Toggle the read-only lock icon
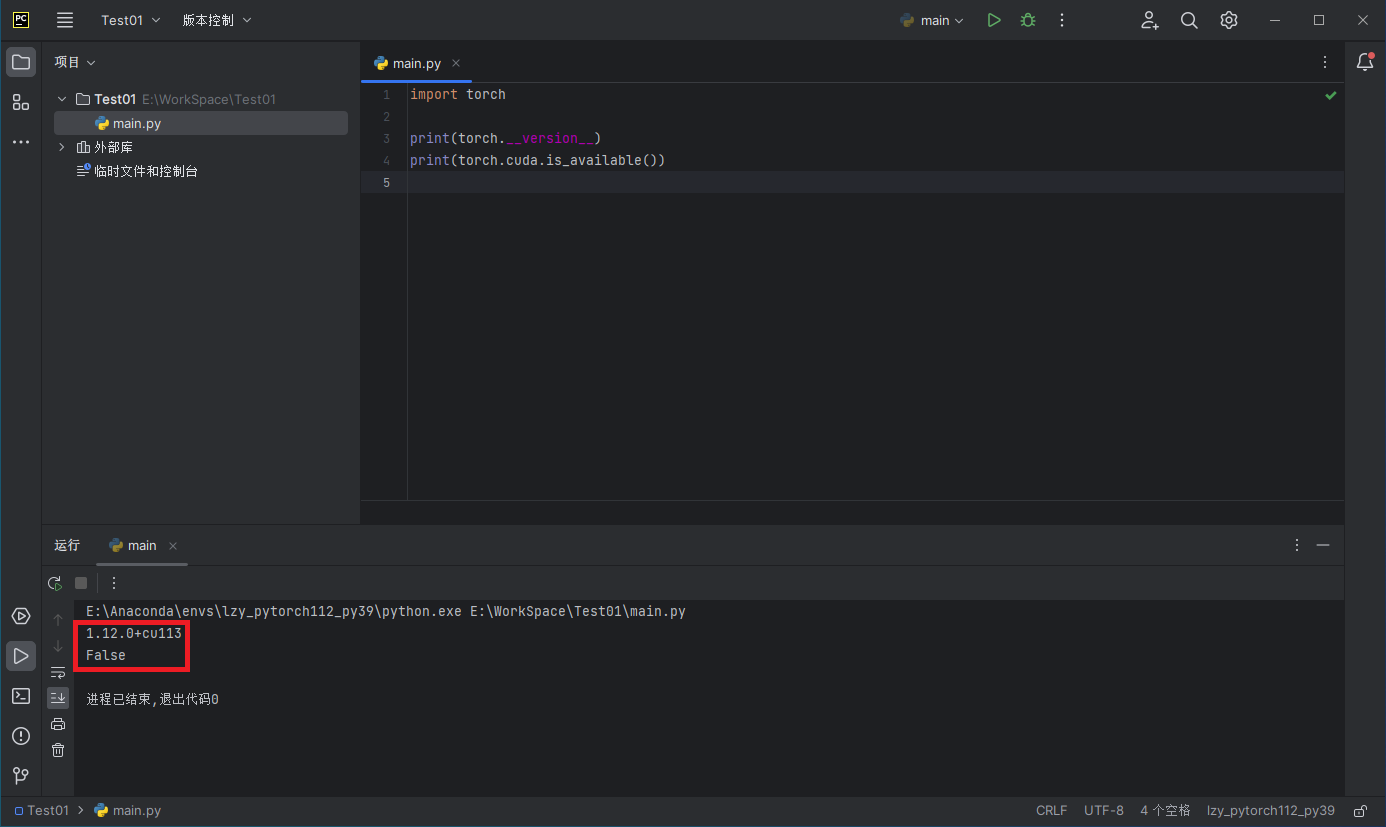The image size is (1386, 827). [x=1360, y=811]
